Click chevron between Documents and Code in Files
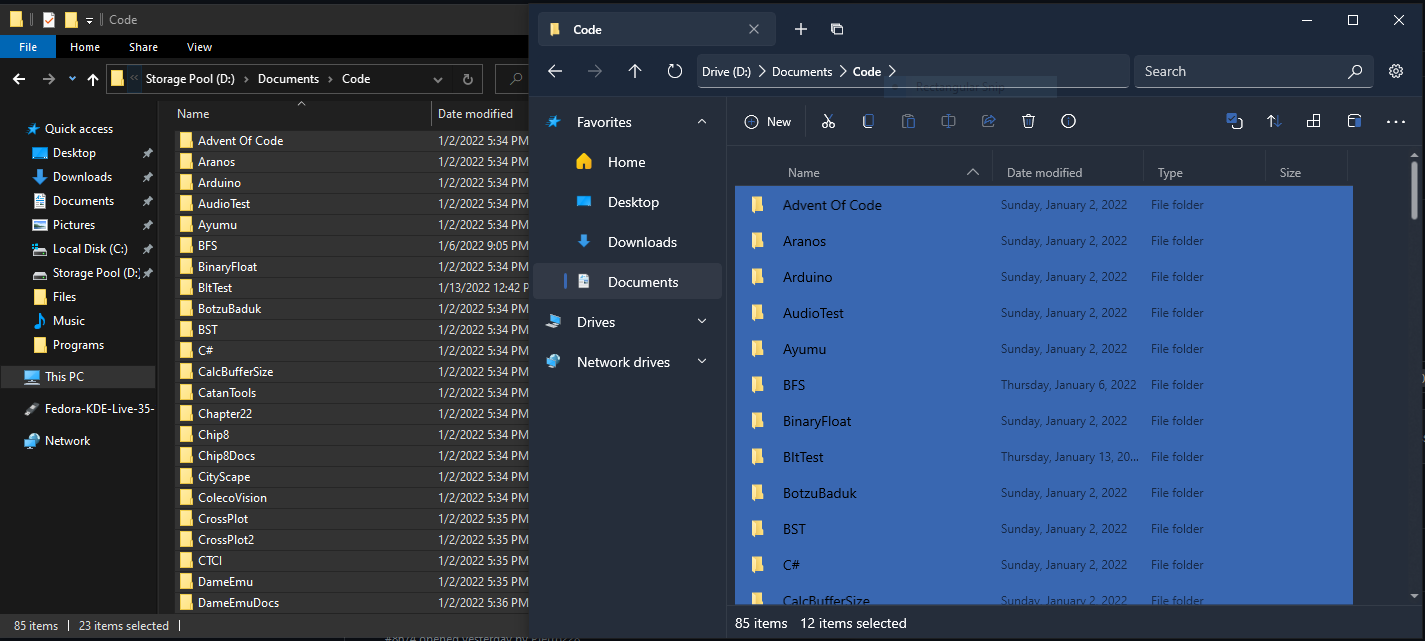Image resolution: width=1425 pixels, height=641 pixels. pyautogui.click(x=843, y=71)
